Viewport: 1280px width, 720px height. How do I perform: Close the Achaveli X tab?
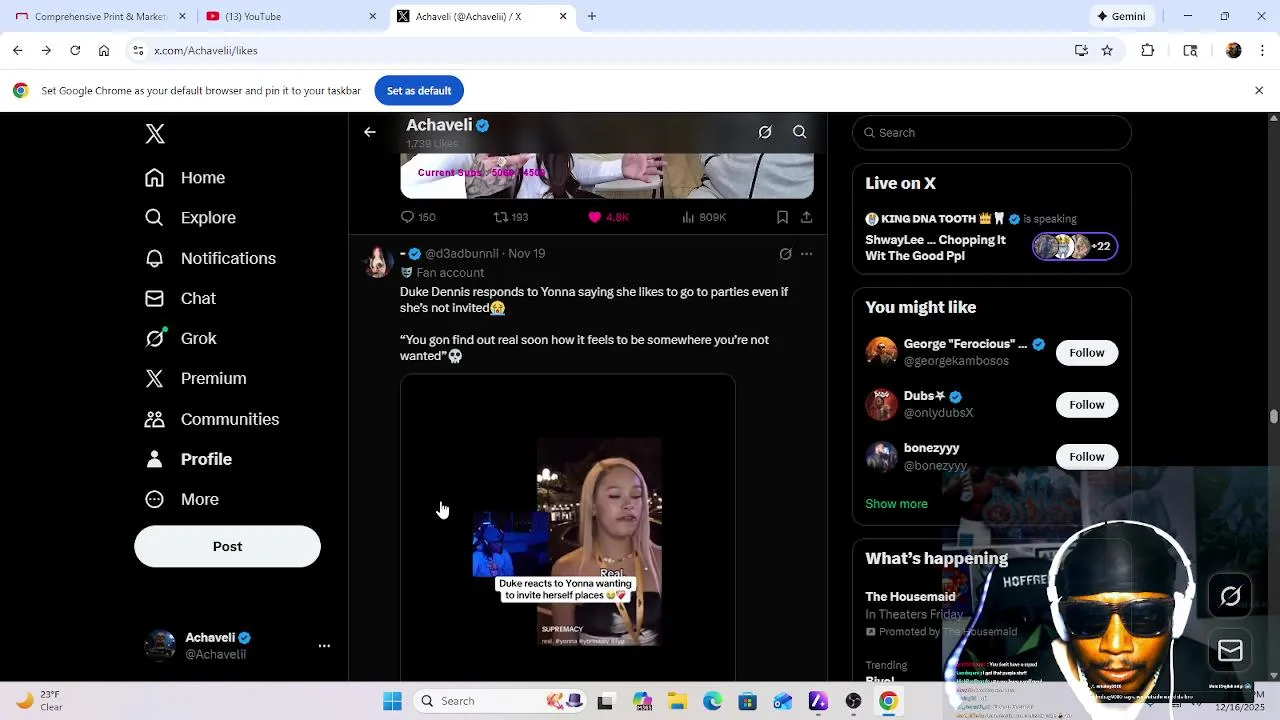pos(563,16)
